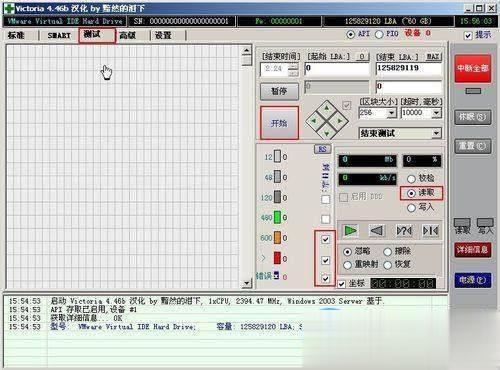Image resolution: width=500 pixels, height=370 pixels.
Task: Click the blue 电源(E) button
Action: pyautogui.click(x=473, y=280)
